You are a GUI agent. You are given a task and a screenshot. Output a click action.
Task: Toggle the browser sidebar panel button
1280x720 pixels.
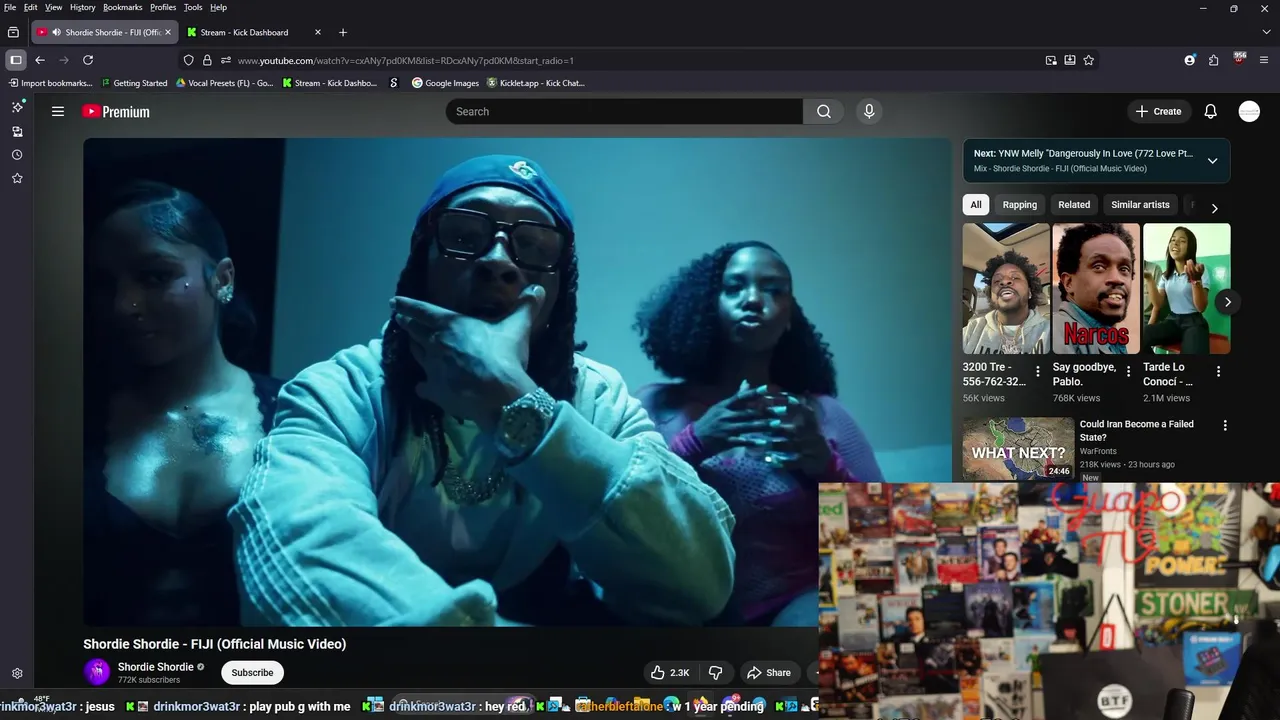16,60
